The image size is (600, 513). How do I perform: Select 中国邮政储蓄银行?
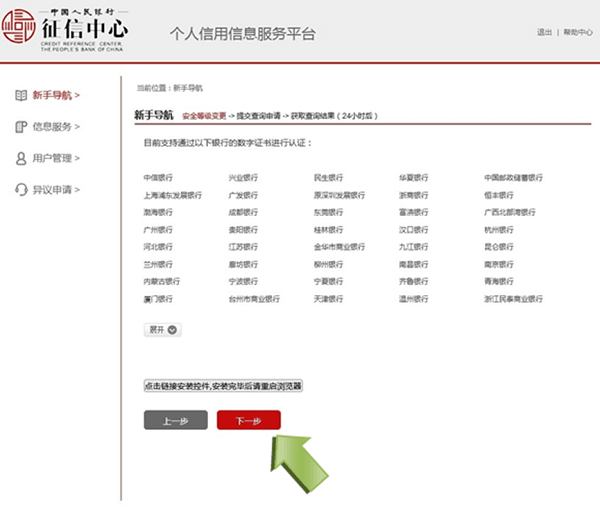pos(514,178)
